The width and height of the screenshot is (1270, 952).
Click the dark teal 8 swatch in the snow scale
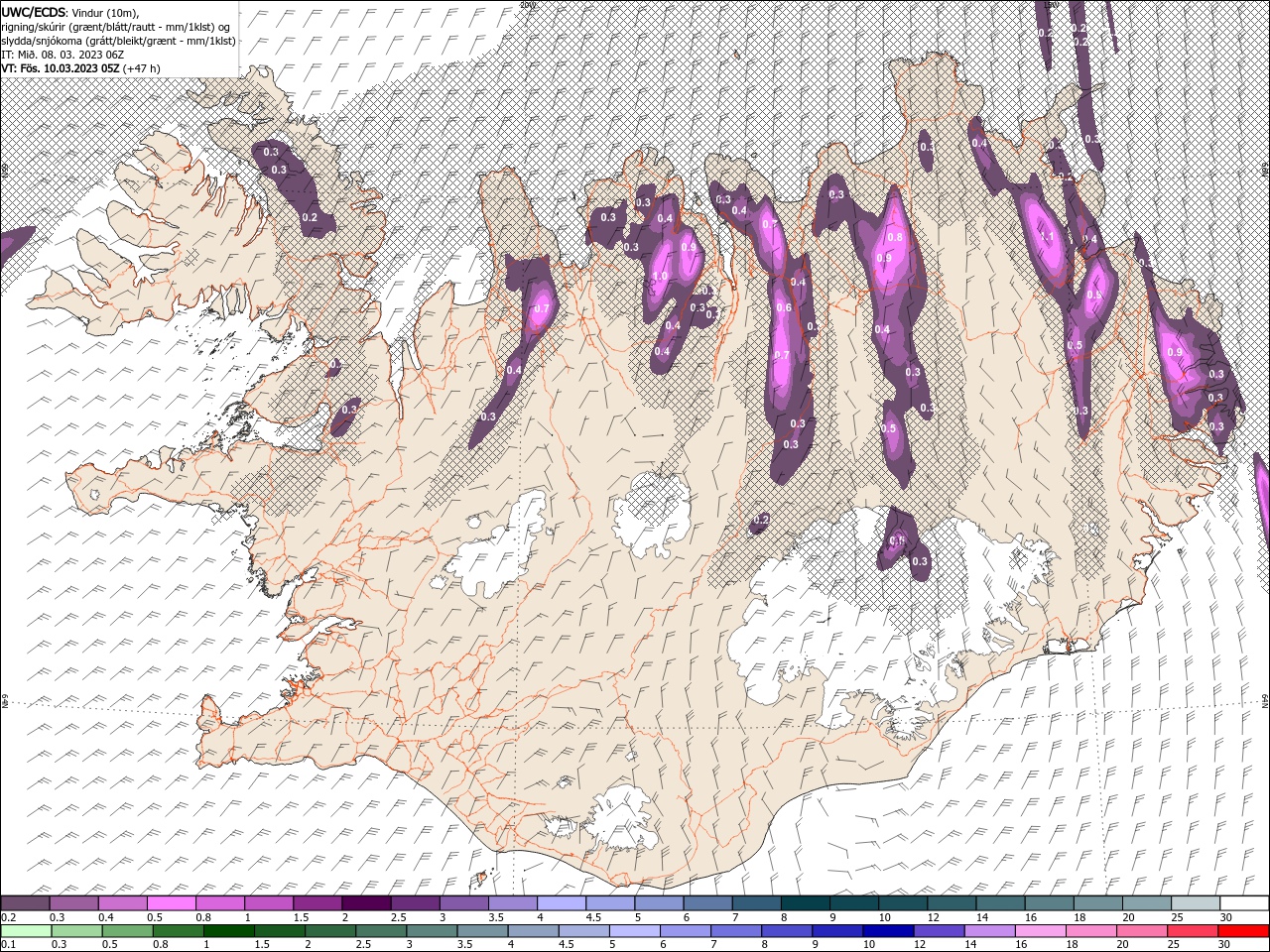click(x=806, y=903)
